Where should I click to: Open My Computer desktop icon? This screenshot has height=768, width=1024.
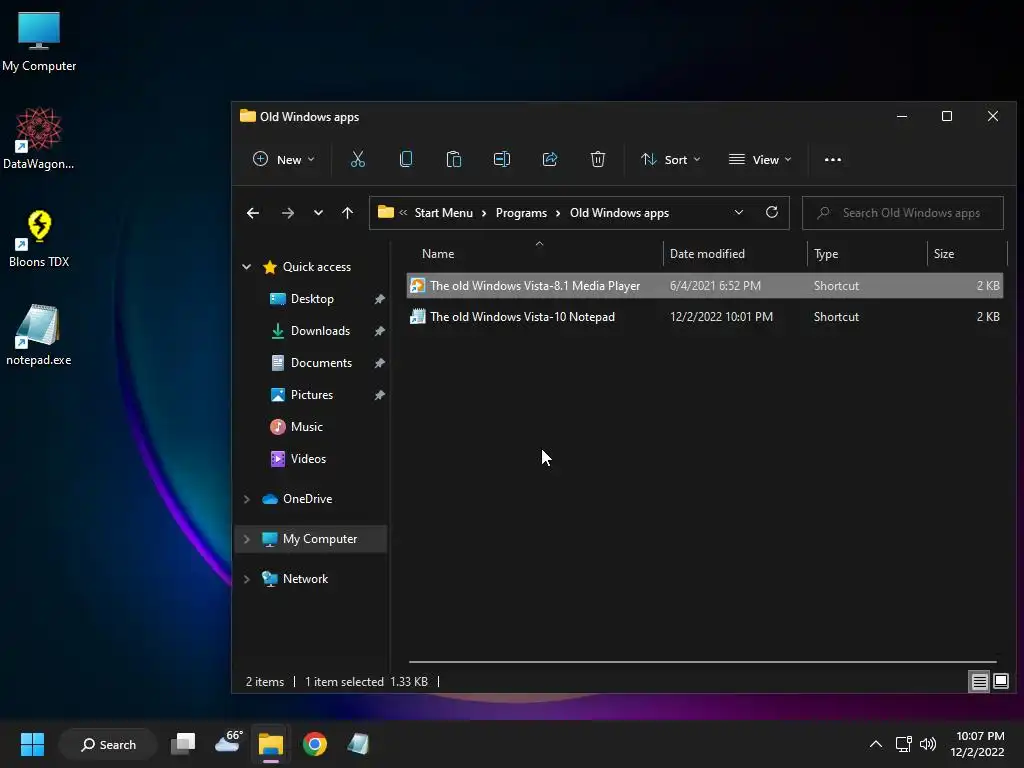pos(39,42)
